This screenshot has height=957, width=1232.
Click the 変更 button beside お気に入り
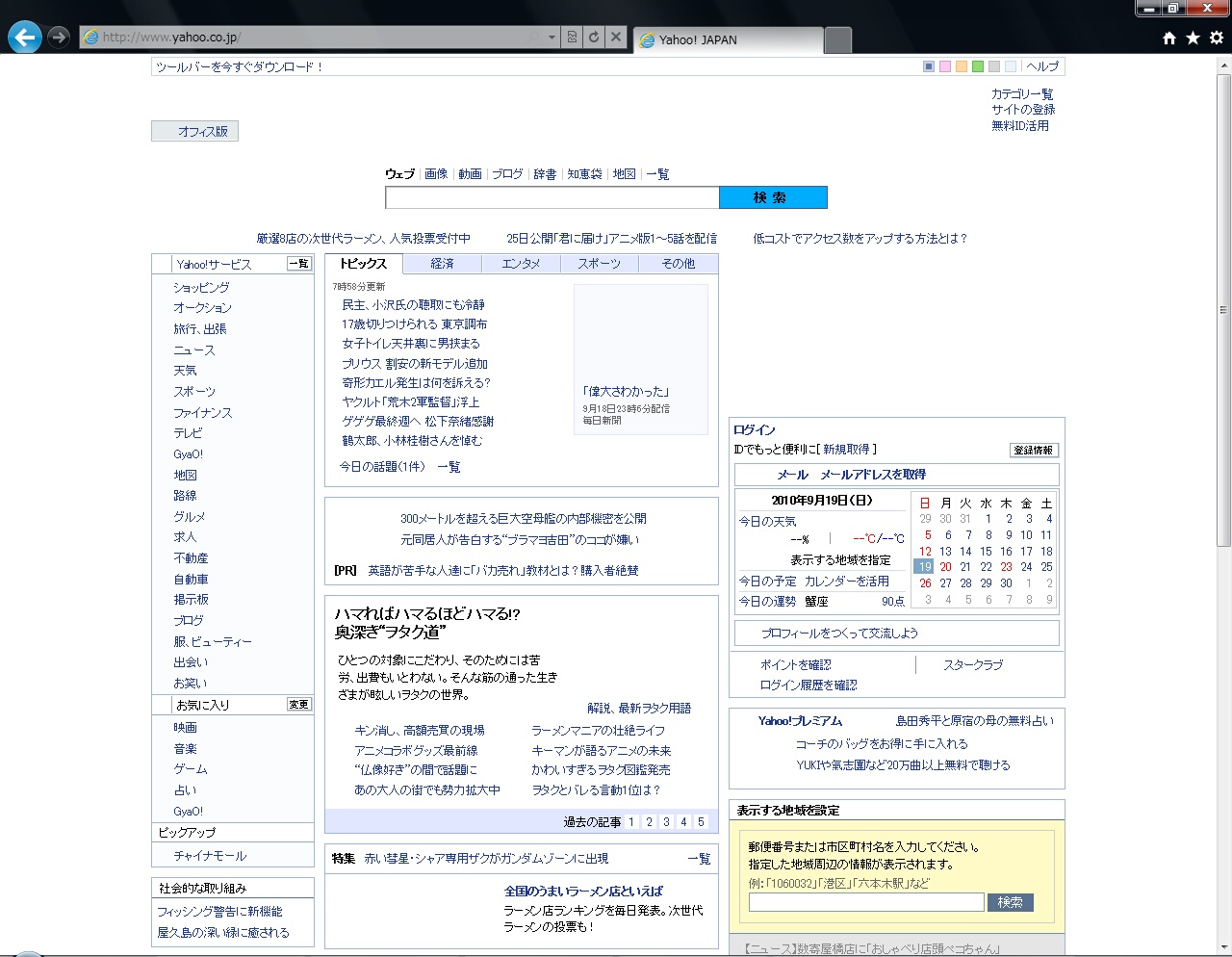[x=299, y=705]
